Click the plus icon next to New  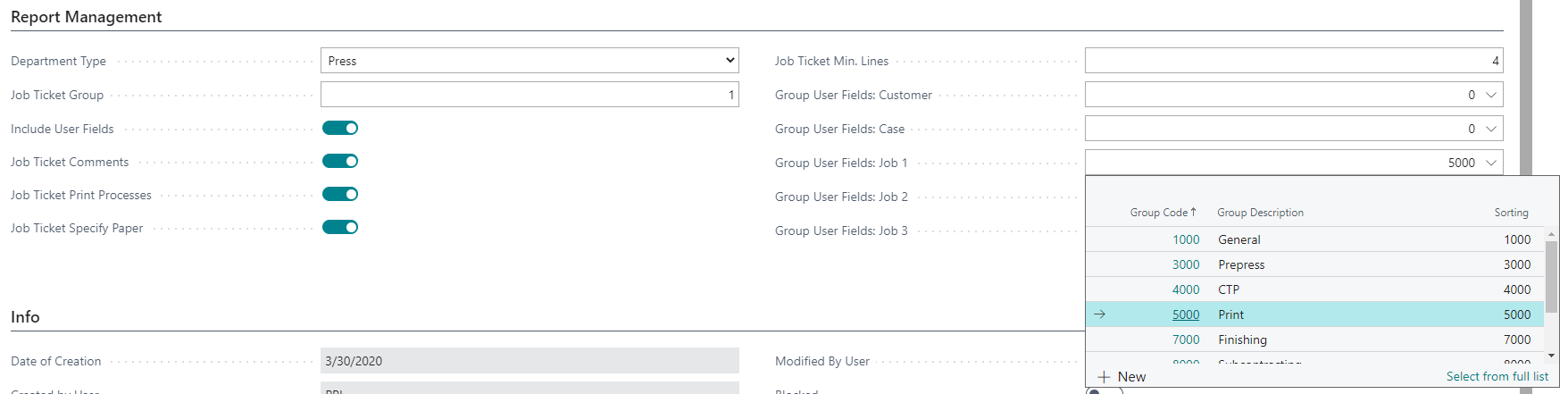coord(1104,377)
